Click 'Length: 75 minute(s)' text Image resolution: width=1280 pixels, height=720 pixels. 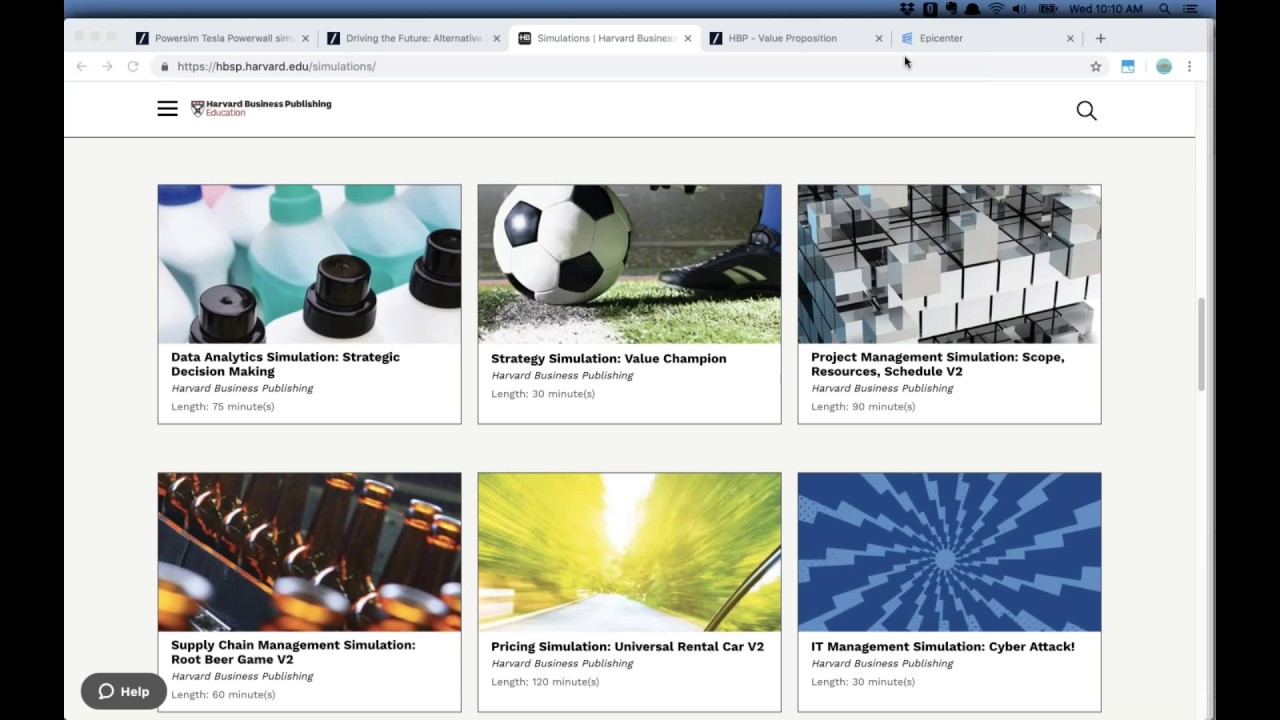point(223,406)
